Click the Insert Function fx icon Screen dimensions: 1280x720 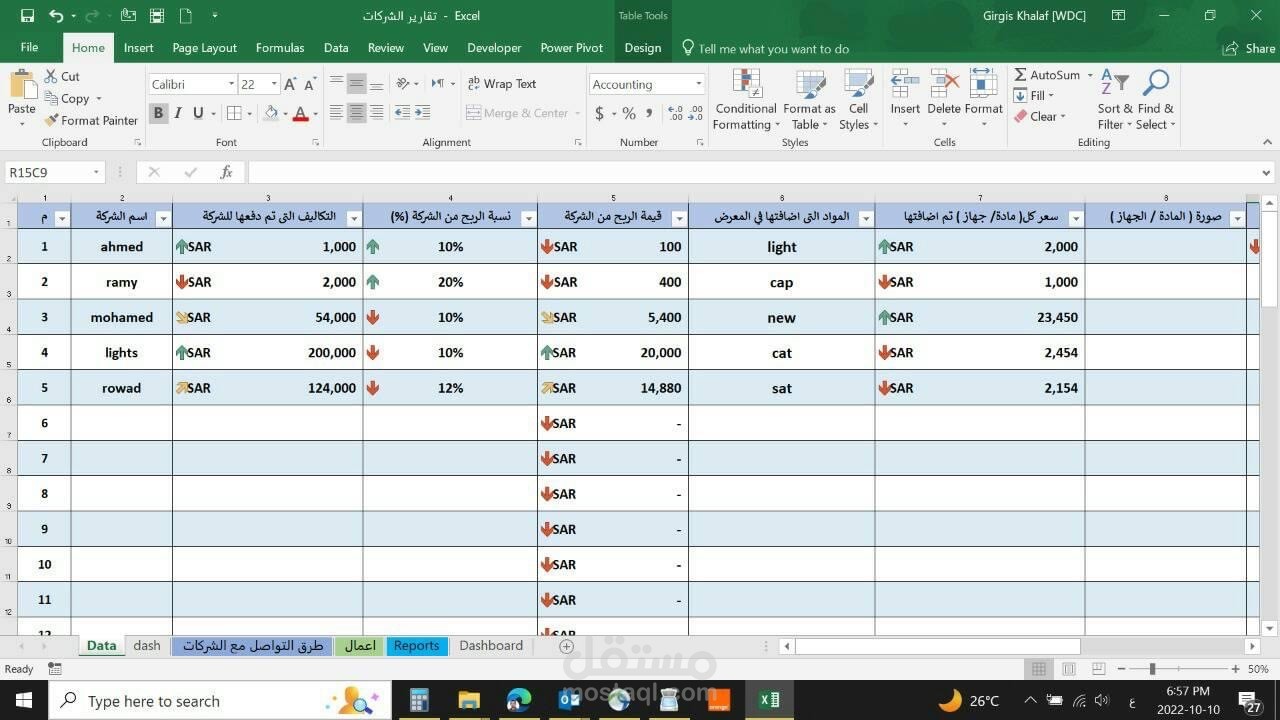click(x=227, y=172)
